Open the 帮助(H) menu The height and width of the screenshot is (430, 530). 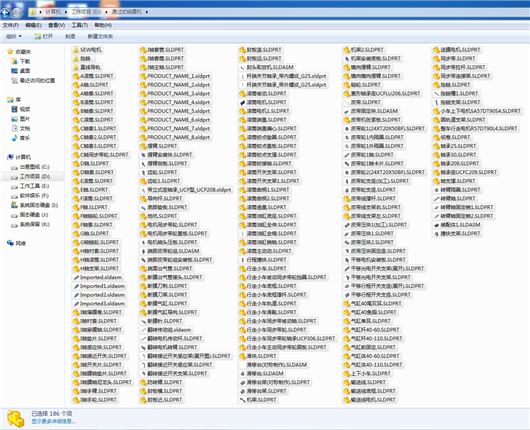point(103,25)
